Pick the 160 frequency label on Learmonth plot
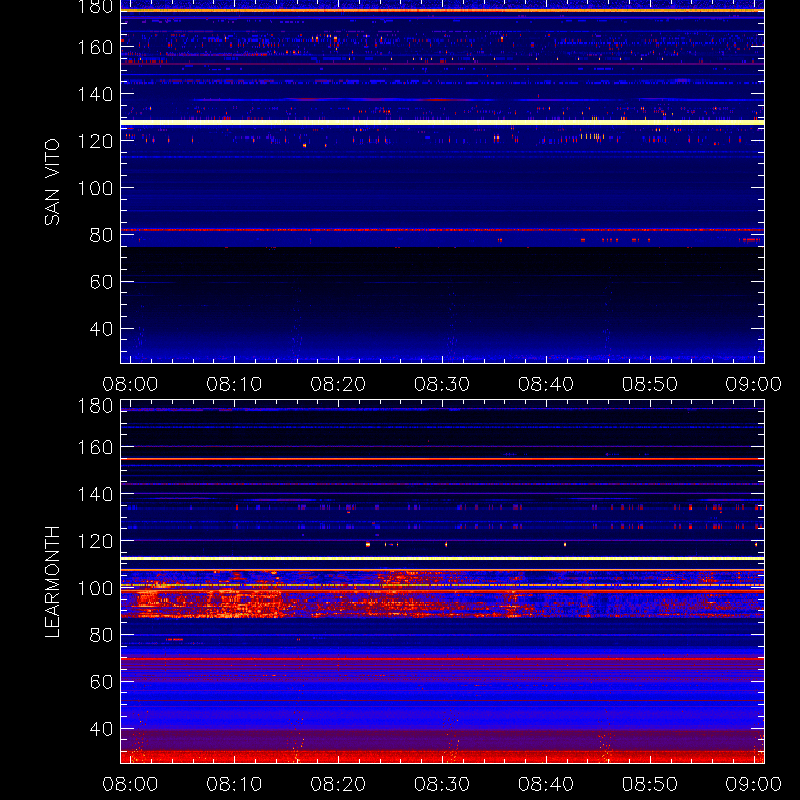This screenshot has height=800, width=800. click(x=95, y=447)
